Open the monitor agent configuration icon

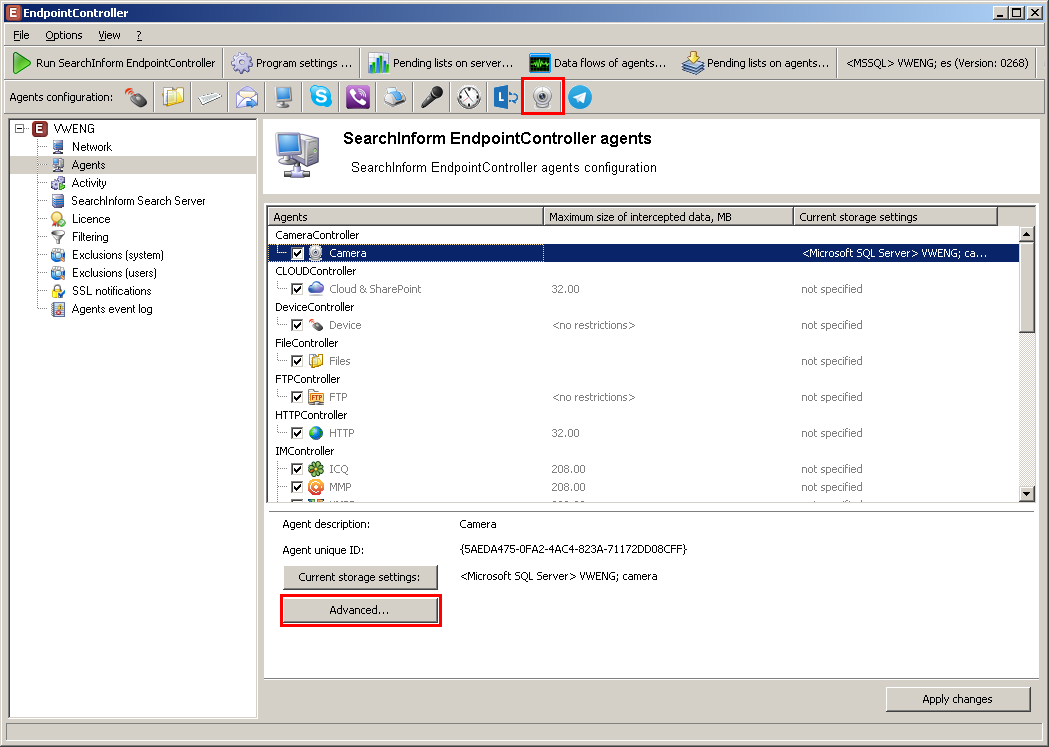click(x=284, y=98)
